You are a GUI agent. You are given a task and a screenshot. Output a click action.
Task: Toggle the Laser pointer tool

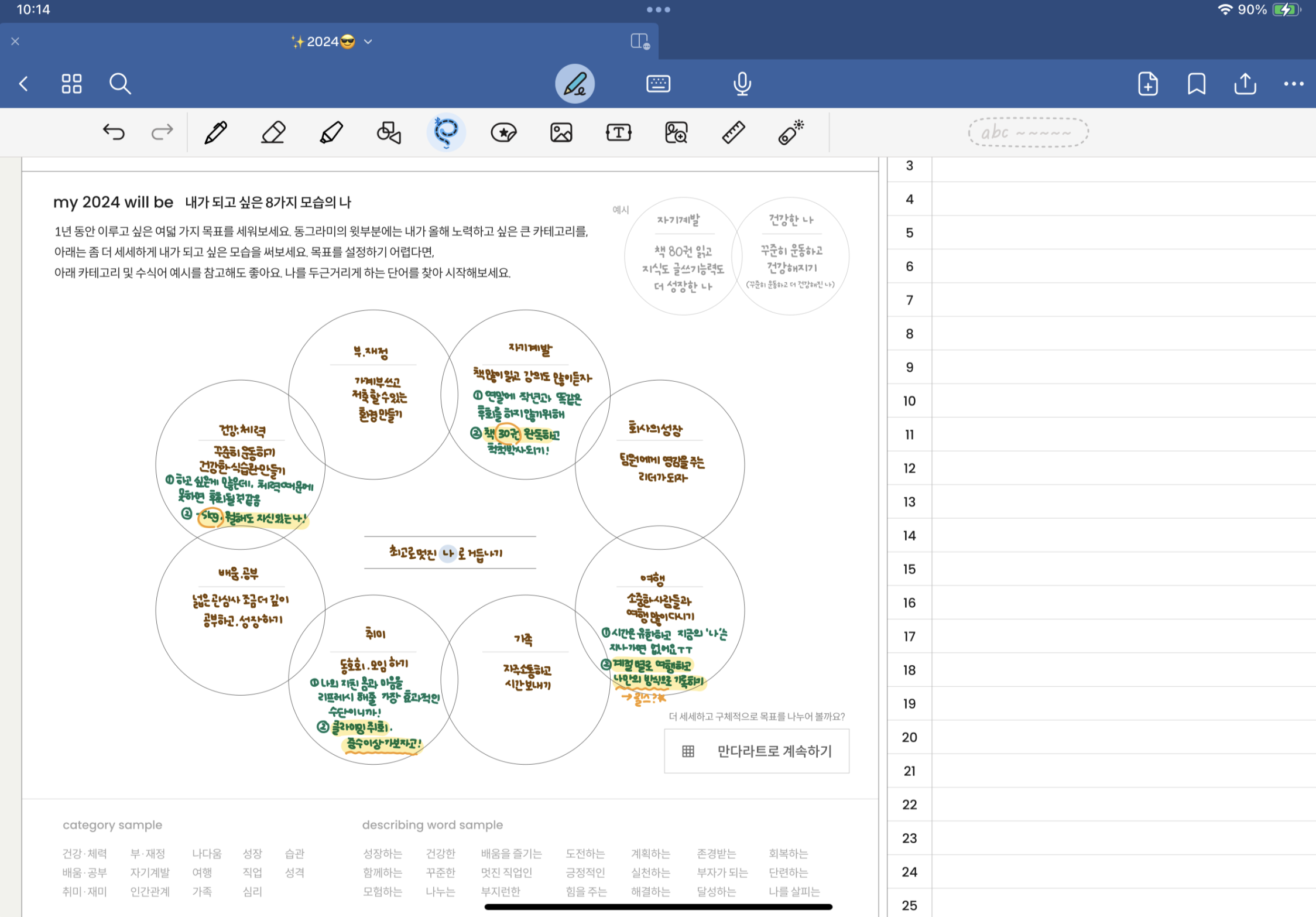(791, 132)
